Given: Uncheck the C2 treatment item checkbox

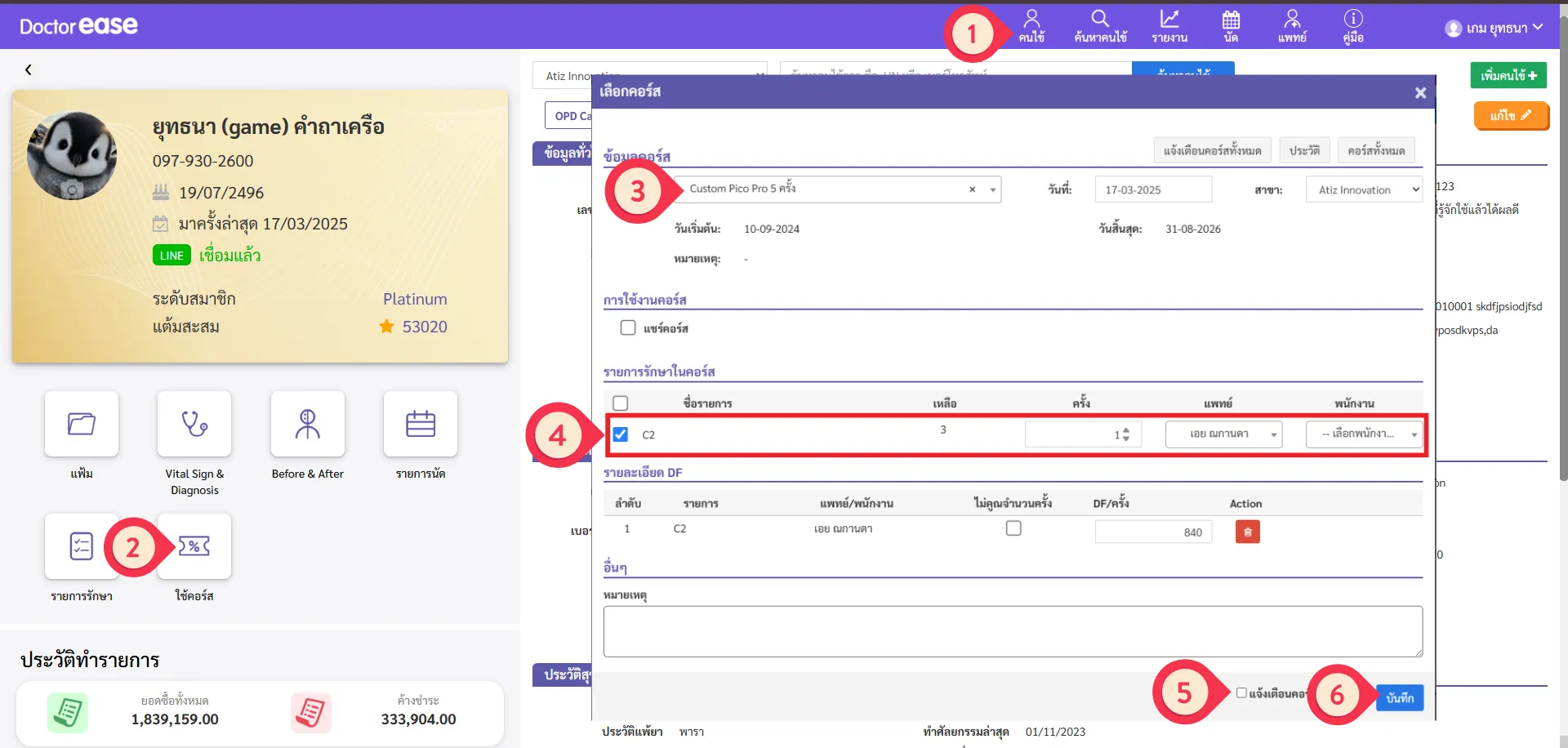Looking at the screenshot, I should coord(621,434).
